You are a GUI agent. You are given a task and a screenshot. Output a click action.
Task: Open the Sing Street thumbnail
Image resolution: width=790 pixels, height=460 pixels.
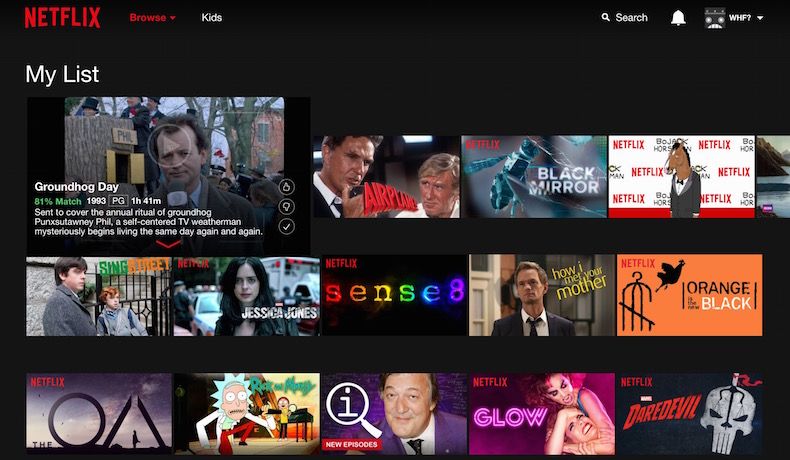click(x=99, y=296)
